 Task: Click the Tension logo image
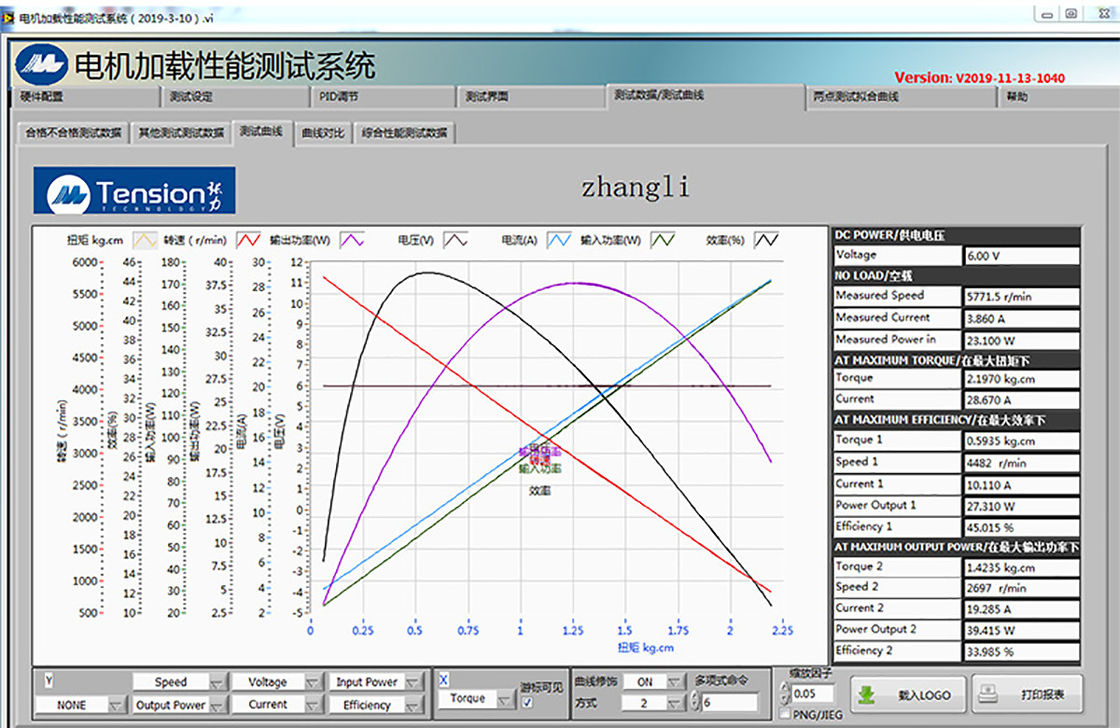click(135, 191)
